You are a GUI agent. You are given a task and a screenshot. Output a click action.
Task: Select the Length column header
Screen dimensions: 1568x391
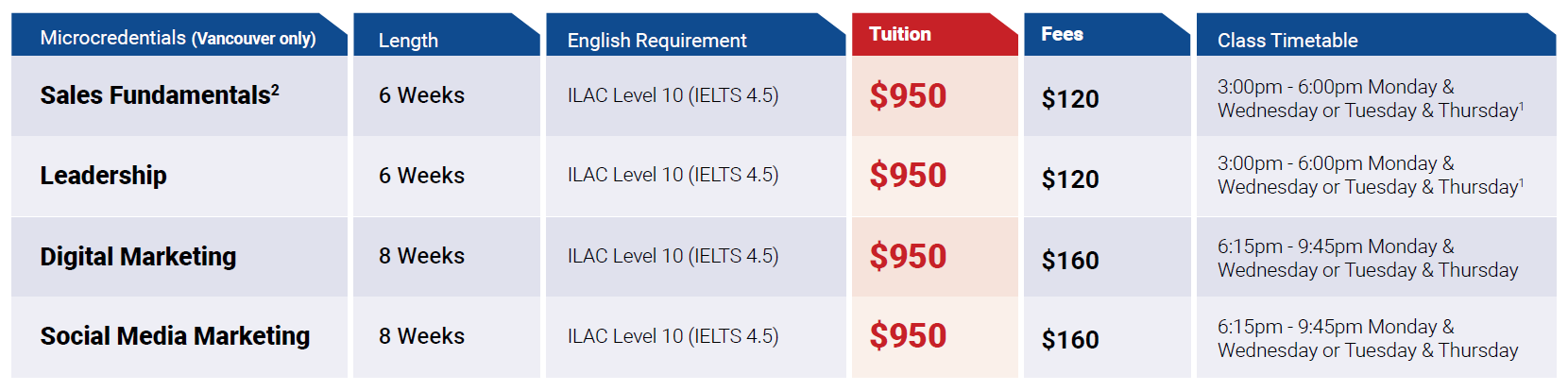[408, 41]
